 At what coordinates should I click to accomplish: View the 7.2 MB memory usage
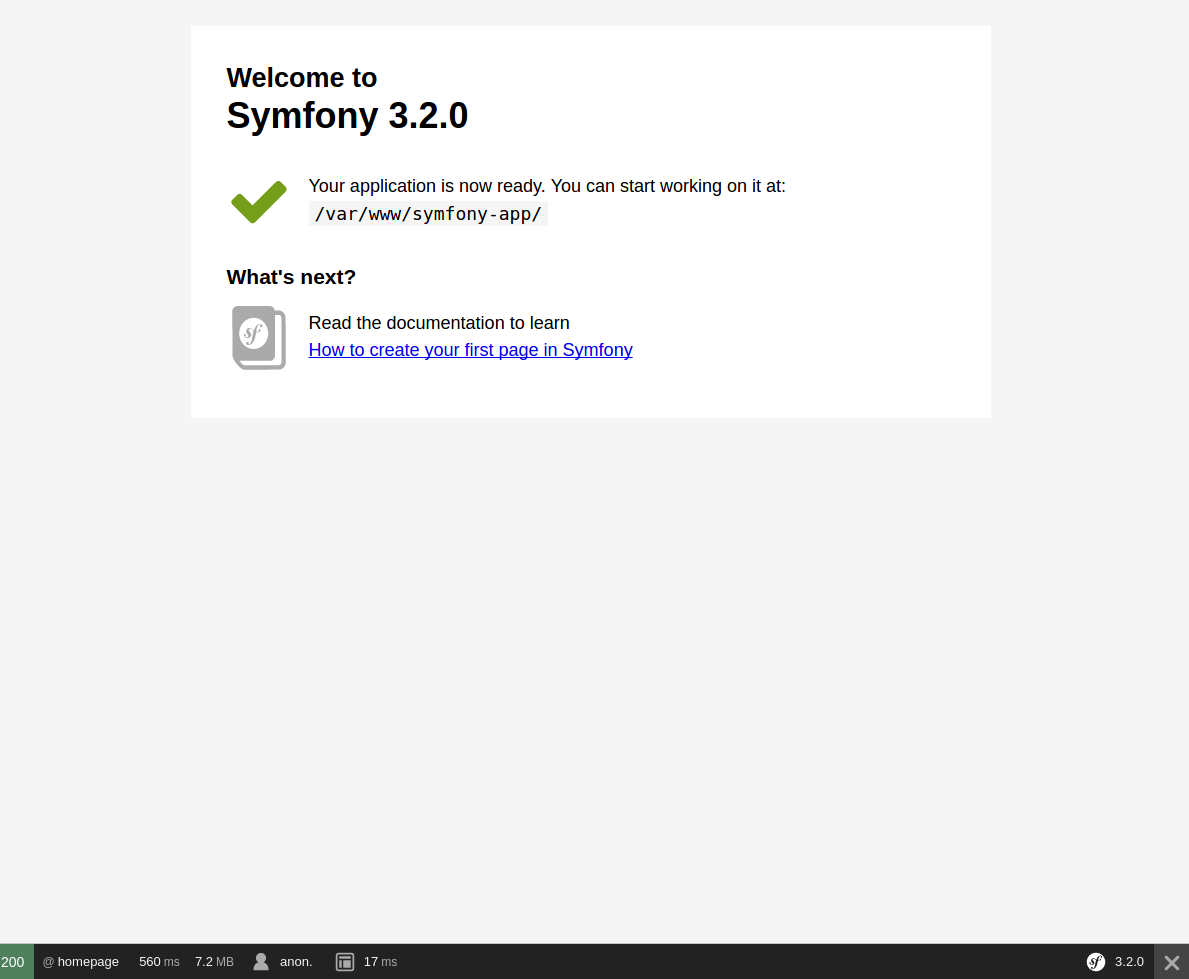point(214,962)
